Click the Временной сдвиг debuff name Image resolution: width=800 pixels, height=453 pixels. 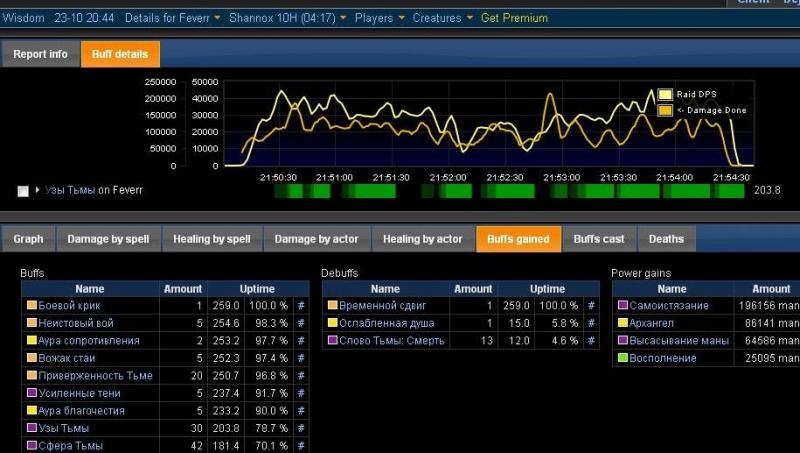click(383, 306)
